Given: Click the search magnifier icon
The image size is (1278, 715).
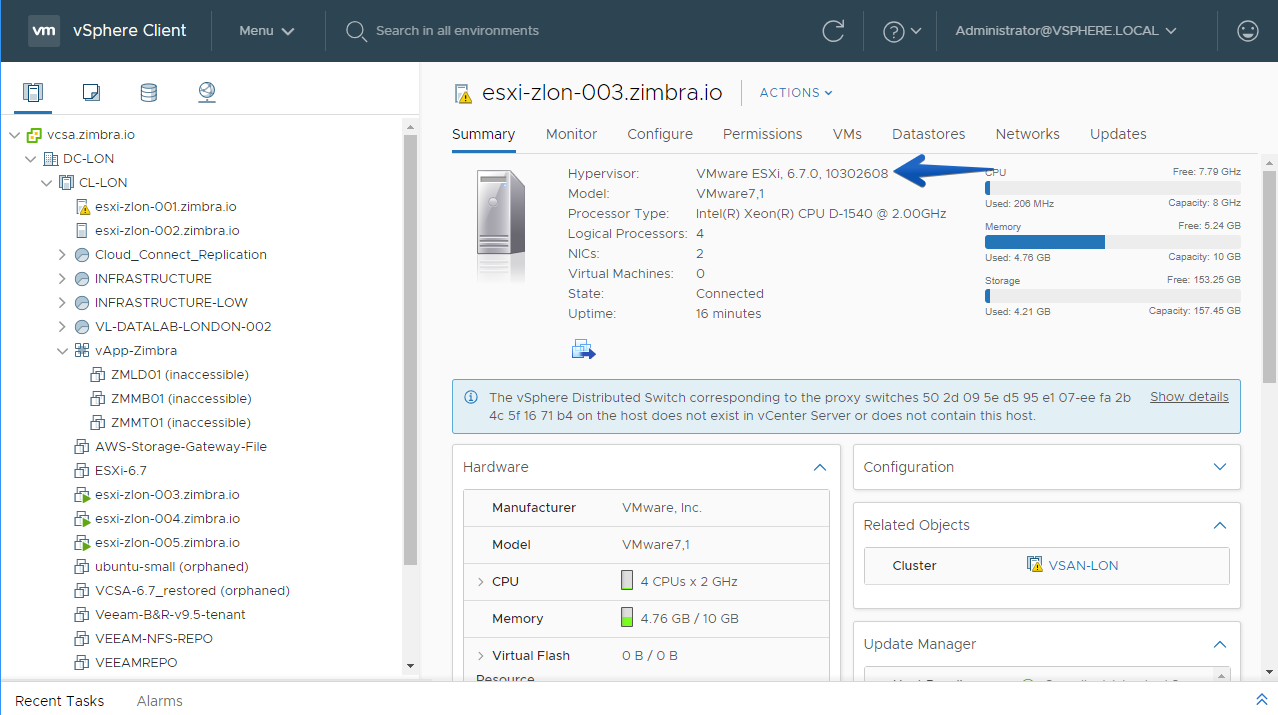Looking at the screenshot, I should (x=356, y=31).
